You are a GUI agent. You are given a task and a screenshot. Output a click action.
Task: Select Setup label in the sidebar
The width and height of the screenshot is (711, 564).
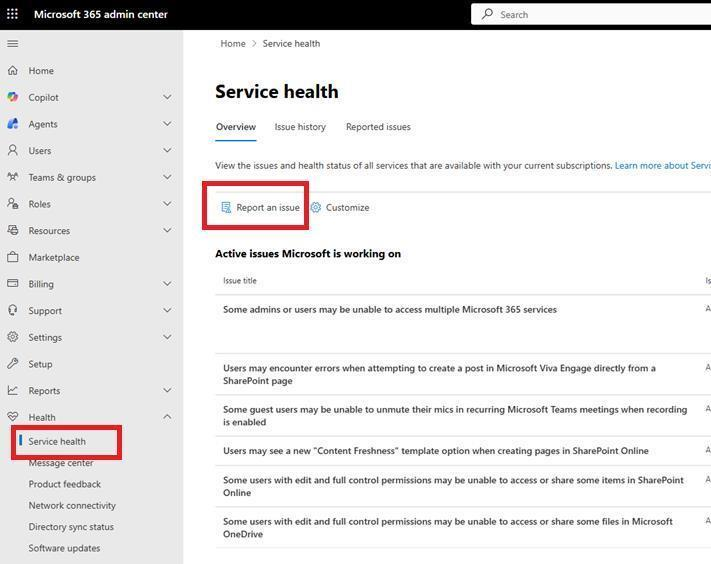point(40,364)
